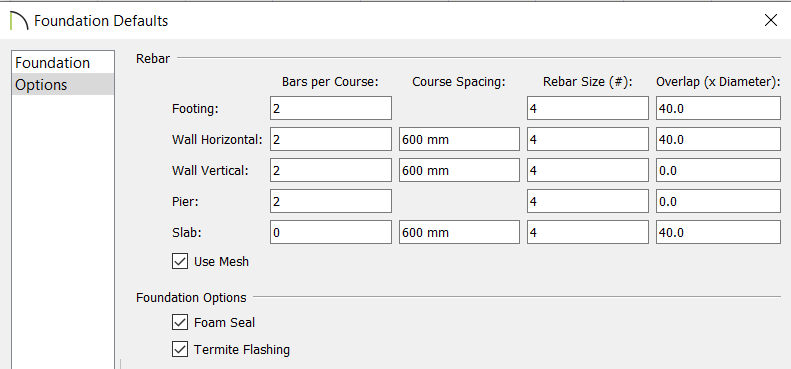Click Footing Bars per Course field
The image size is (791, 369).
[331, 108]
